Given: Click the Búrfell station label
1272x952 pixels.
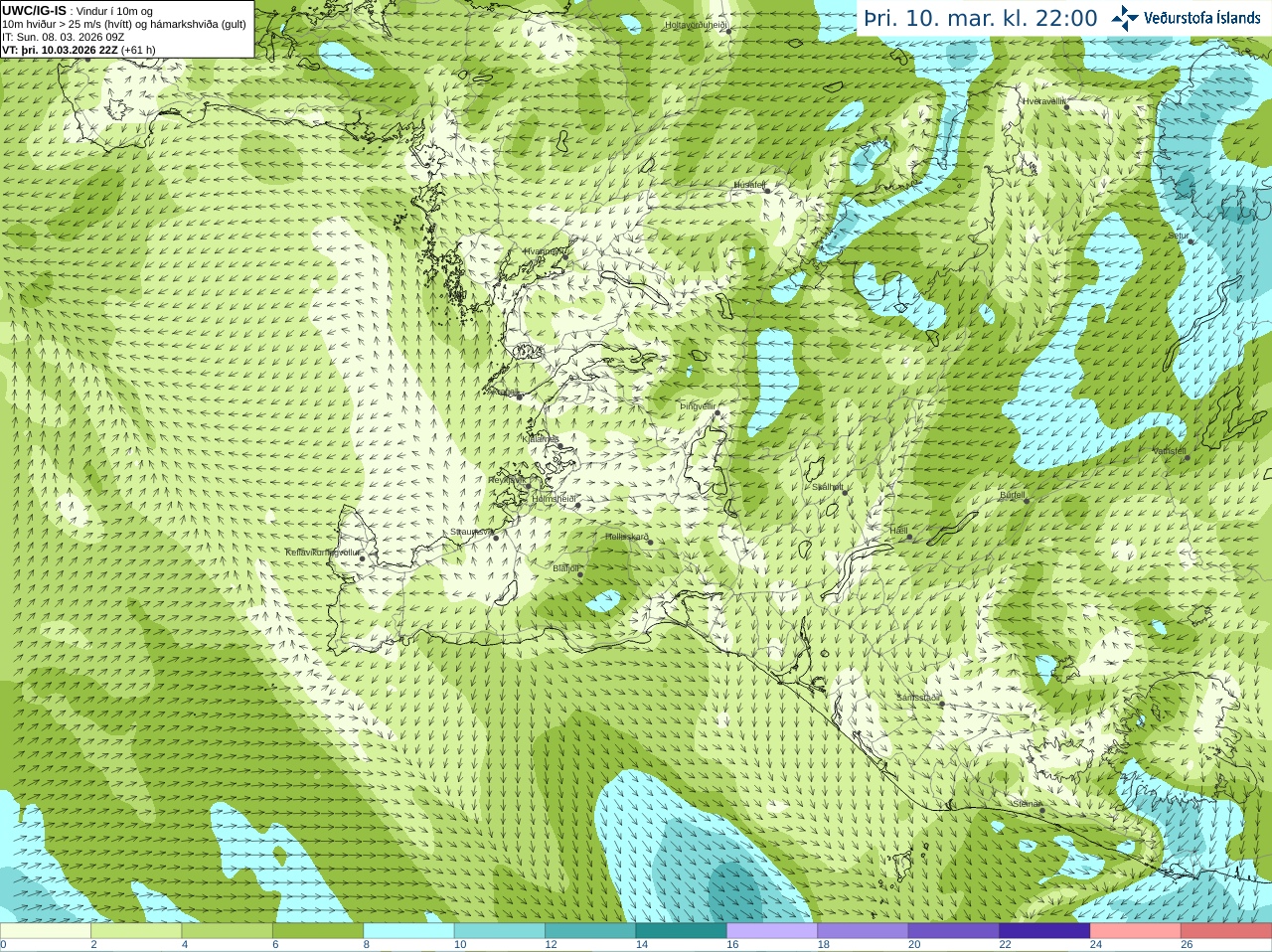Looking at the screenshot, I should (1013, 494).
